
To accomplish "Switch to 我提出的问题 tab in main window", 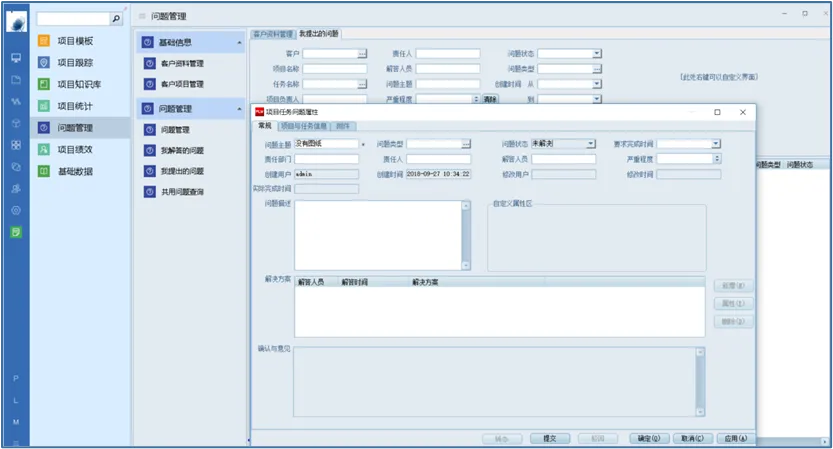I will [x=319, y=34].
